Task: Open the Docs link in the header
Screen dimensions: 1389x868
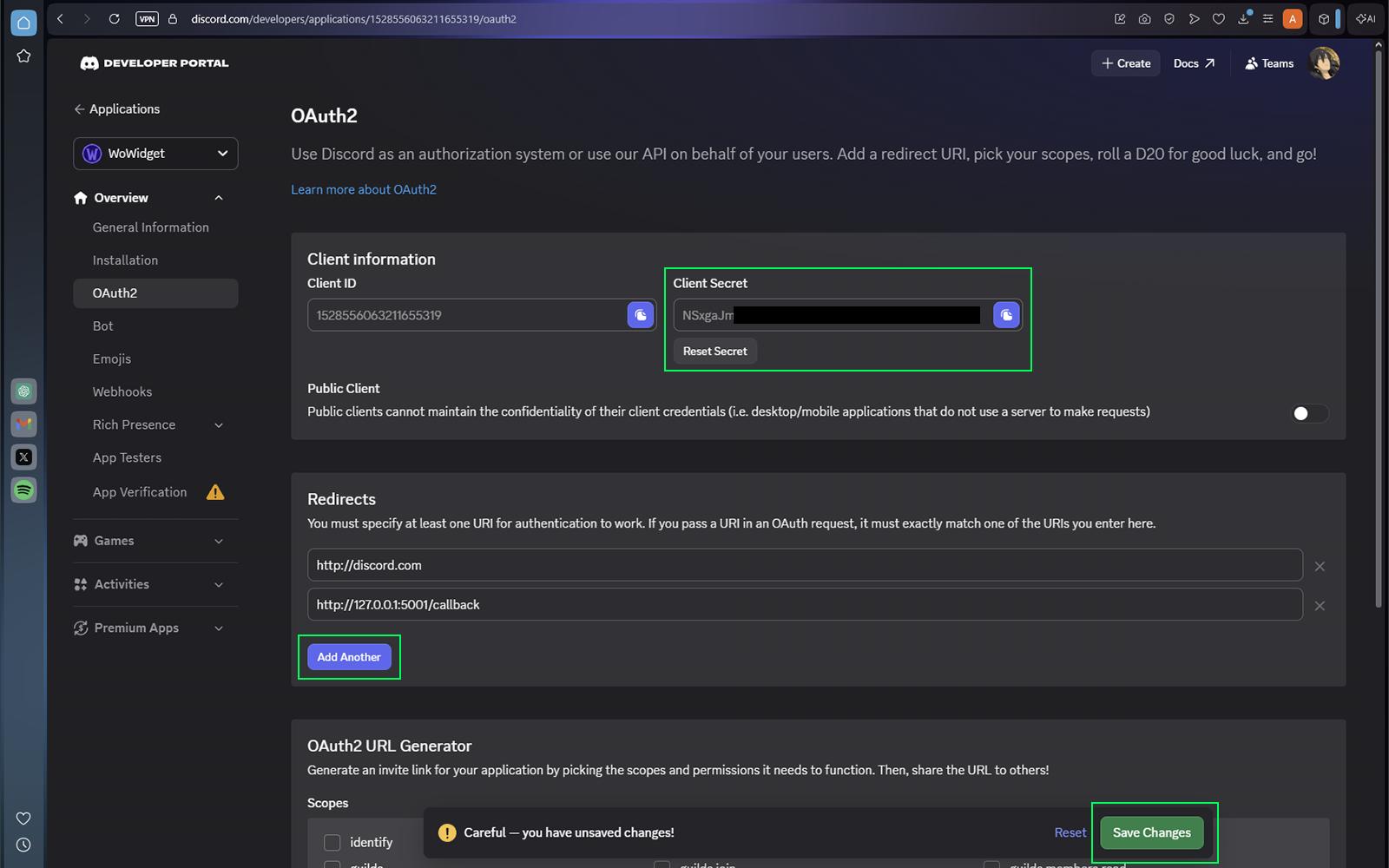Action: tap(1195, 63)
